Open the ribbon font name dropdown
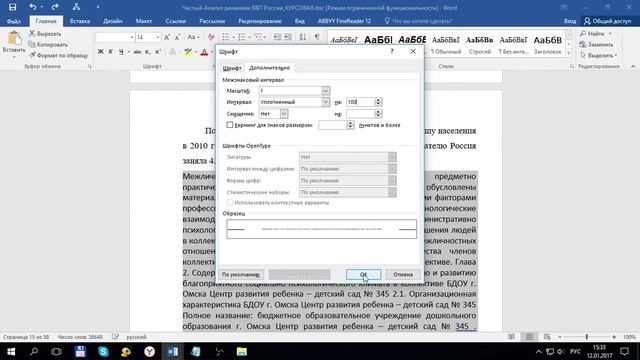 coord(132,38)
